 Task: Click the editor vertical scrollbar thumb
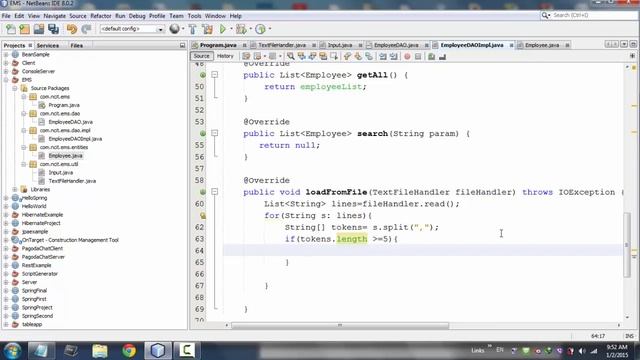pos(627,245)
